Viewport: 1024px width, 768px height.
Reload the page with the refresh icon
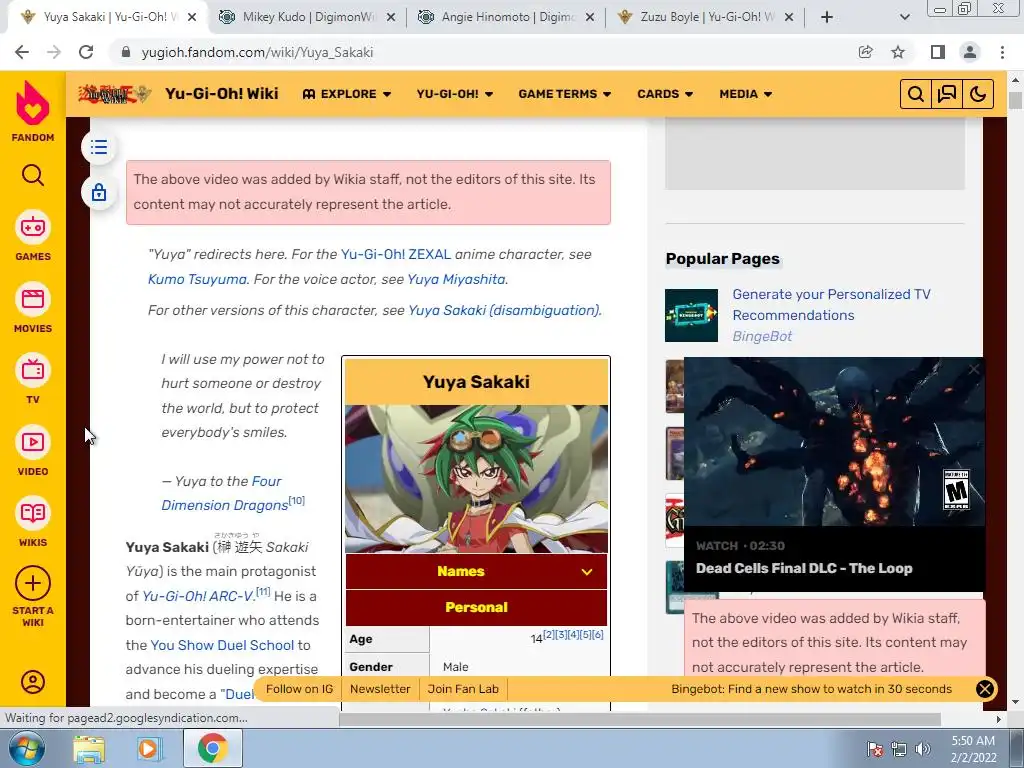86,52
